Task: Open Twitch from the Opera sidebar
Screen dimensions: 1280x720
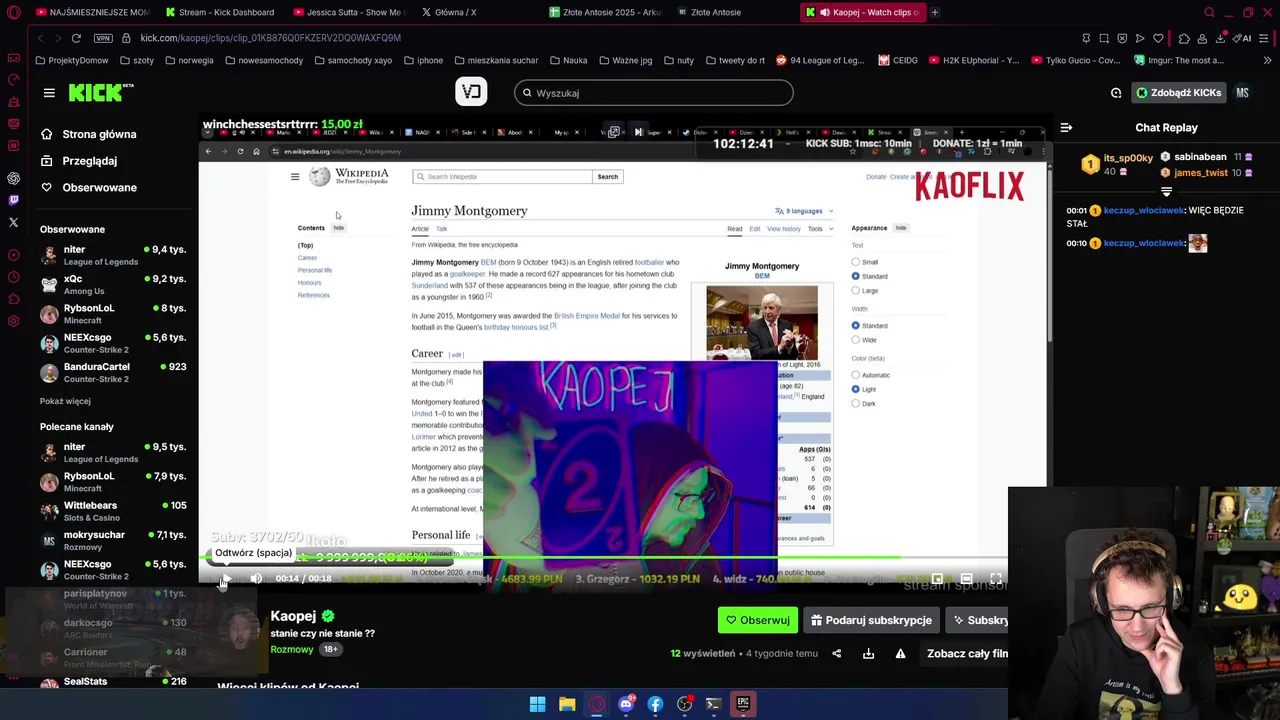Action: tap(13, 200)
